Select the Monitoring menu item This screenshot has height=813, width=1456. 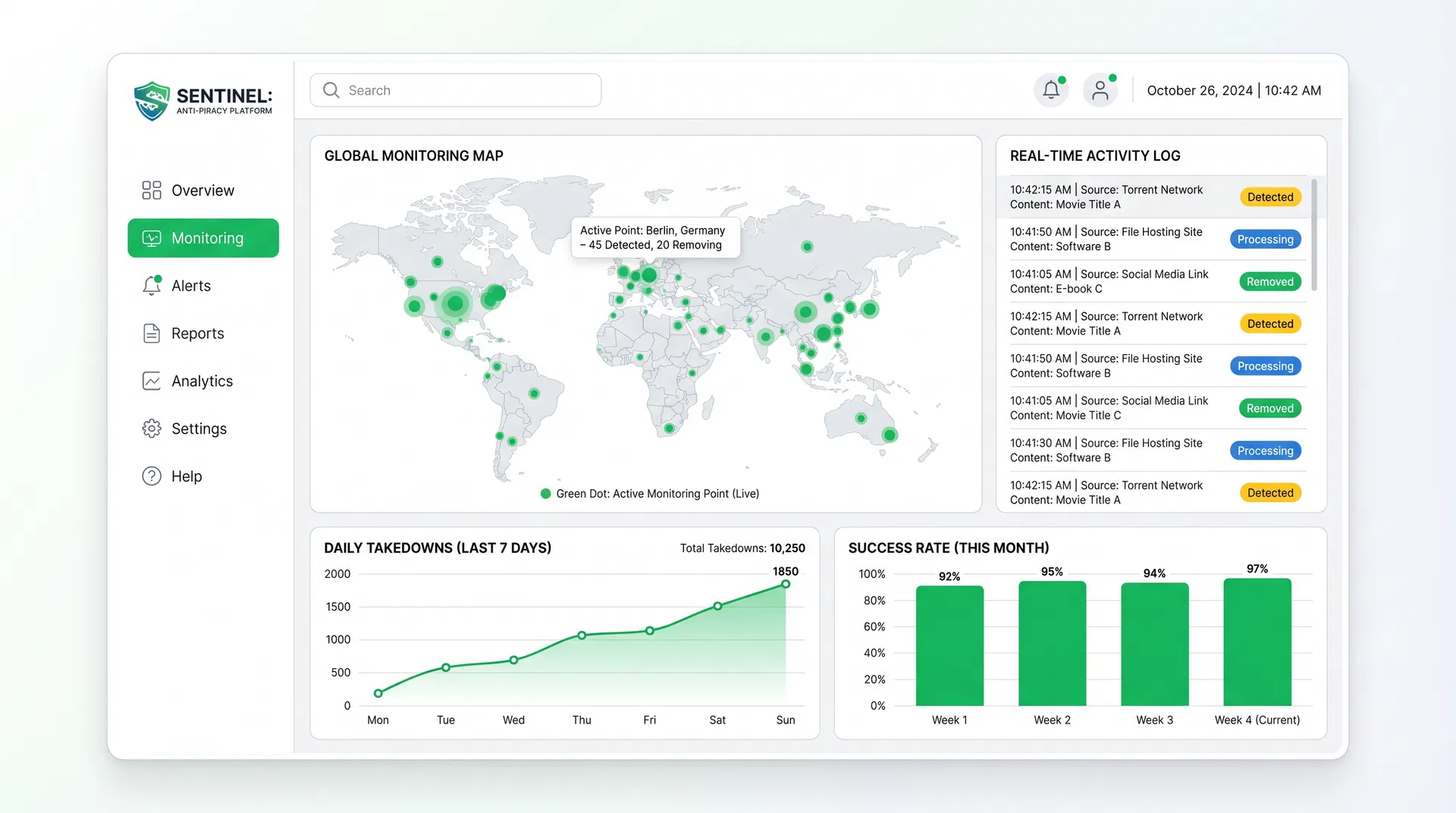point(203,238)
